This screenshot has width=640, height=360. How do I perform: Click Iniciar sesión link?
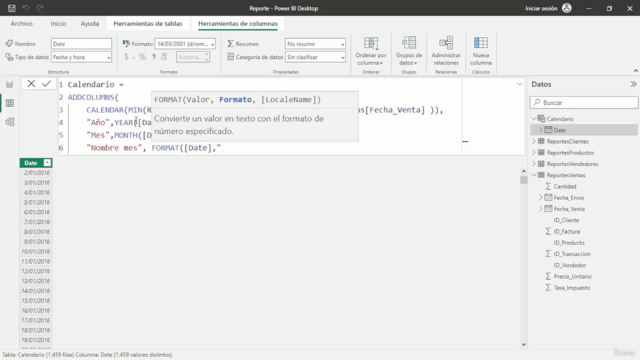pyautogui.click(x=541, y=8)
